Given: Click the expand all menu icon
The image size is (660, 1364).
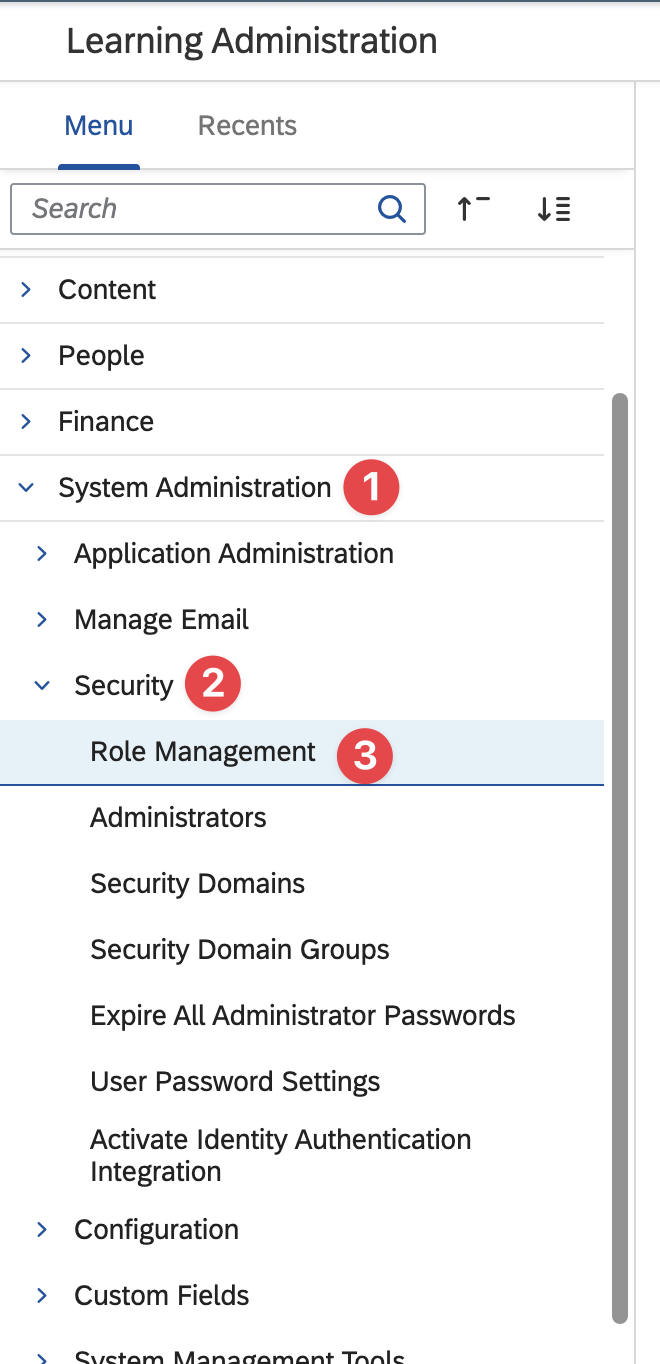Looking at the screenshot, I should [553, 208].
